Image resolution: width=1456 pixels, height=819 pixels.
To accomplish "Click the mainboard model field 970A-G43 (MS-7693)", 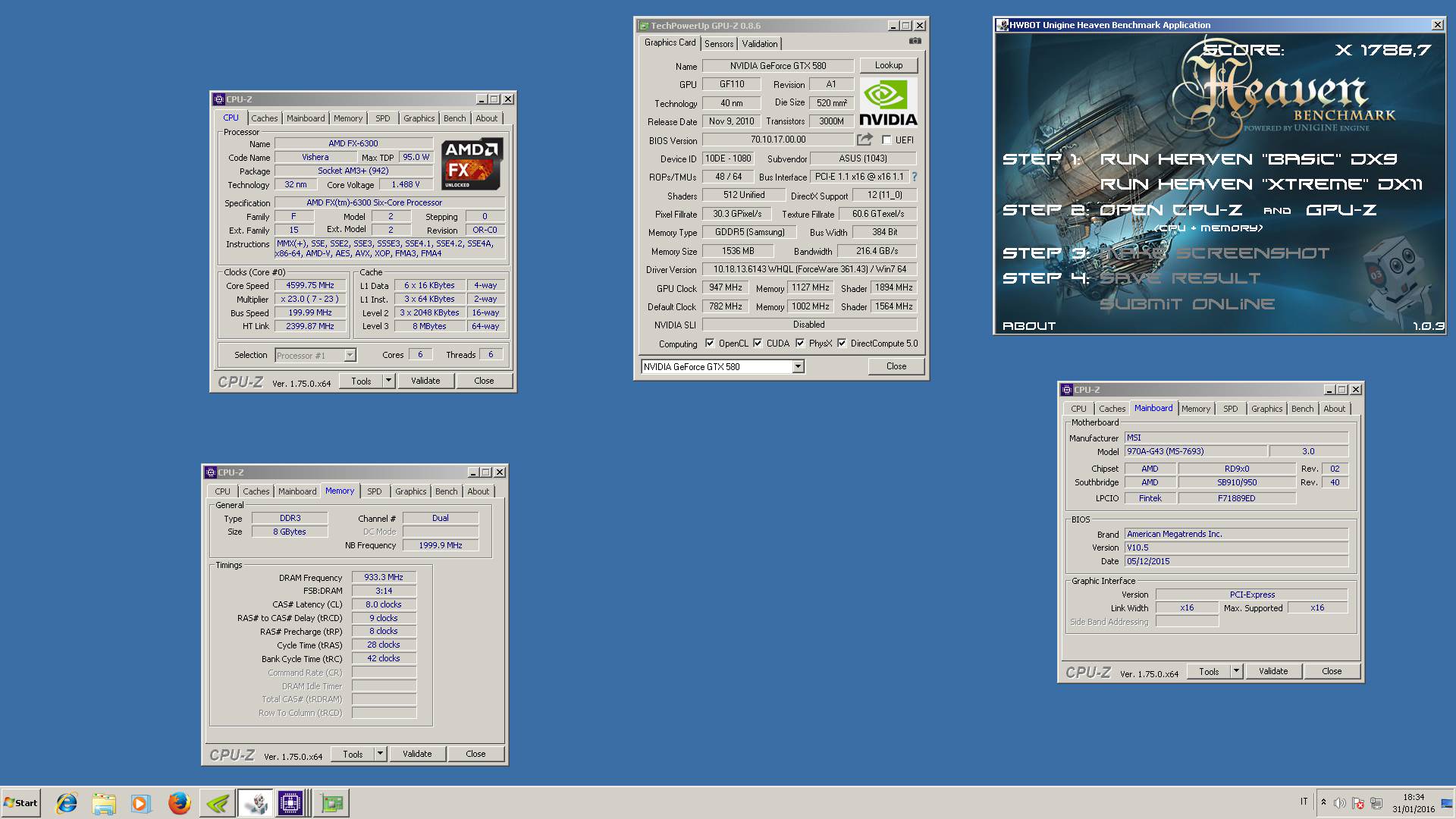I will (x=1196, y=451).
